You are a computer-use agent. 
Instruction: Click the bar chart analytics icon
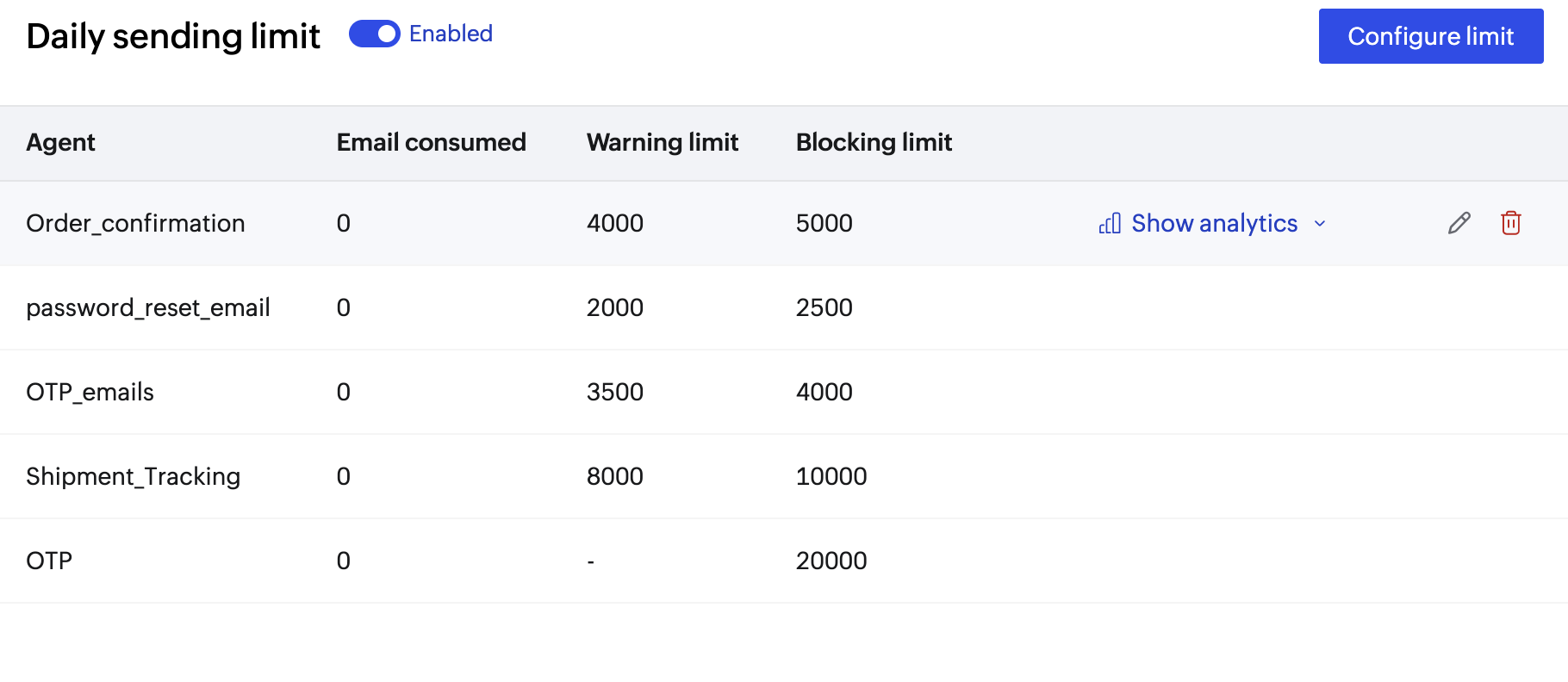(x=1110, y=224)
